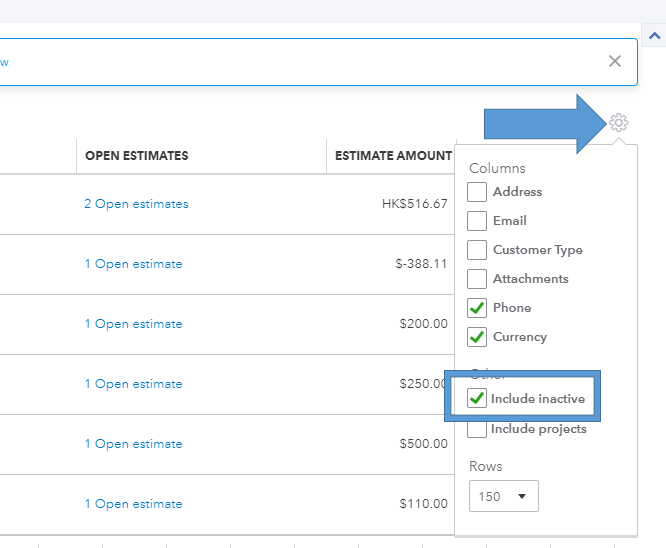Screen dimensions: 666x548
Task: Uncheck the Phone column checkbox
Action: coord(477,308)
